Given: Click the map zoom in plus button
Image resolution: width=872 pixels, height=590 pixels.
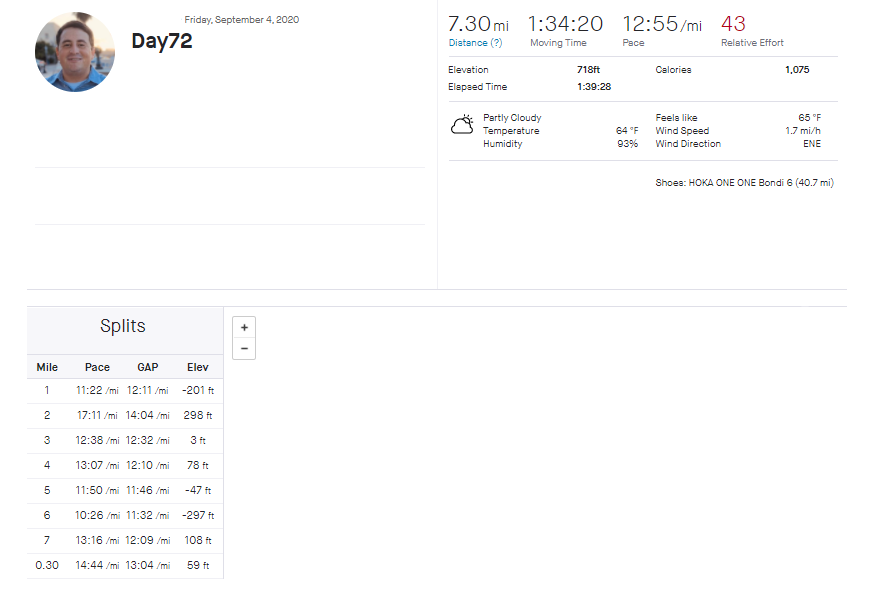Looking at the screenshot, I should 244,328.
